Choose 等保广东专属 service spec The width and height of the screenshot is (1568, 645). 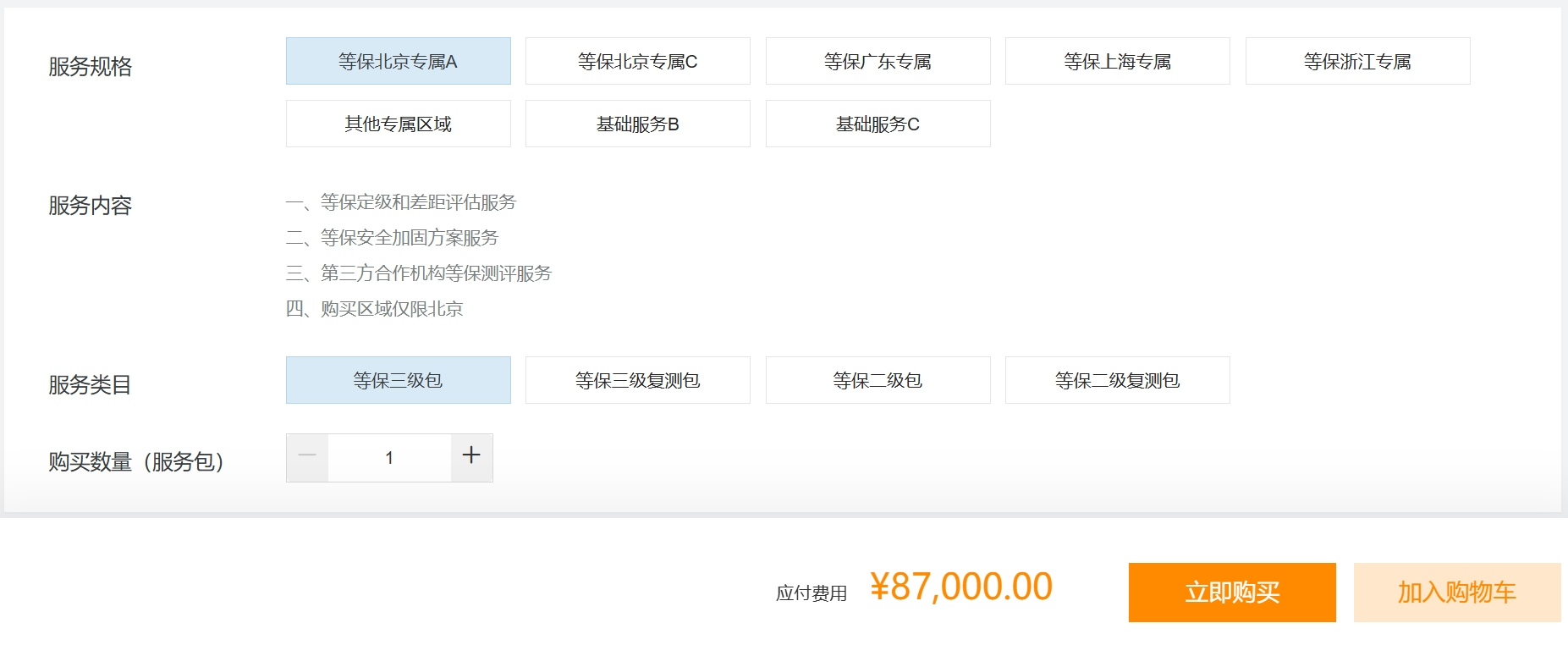[878, 61]
